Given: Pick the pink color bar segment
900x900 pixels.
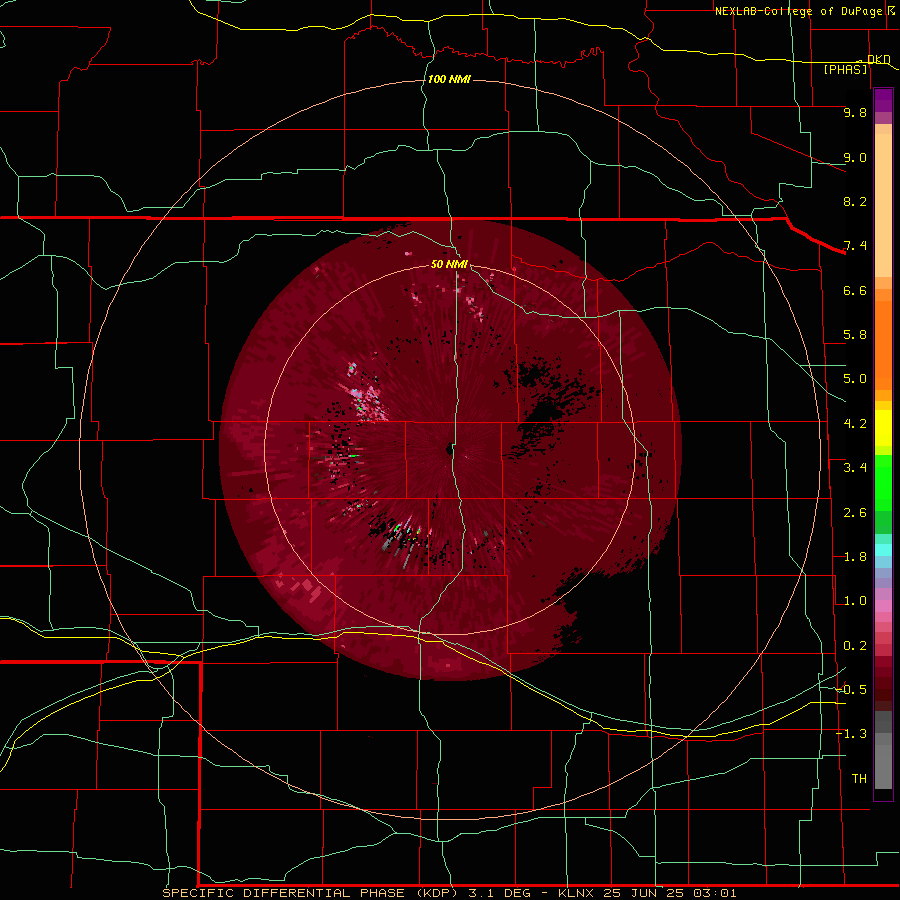Looking at the screenshot, I should pyautogui.click(x=883, y=606).
